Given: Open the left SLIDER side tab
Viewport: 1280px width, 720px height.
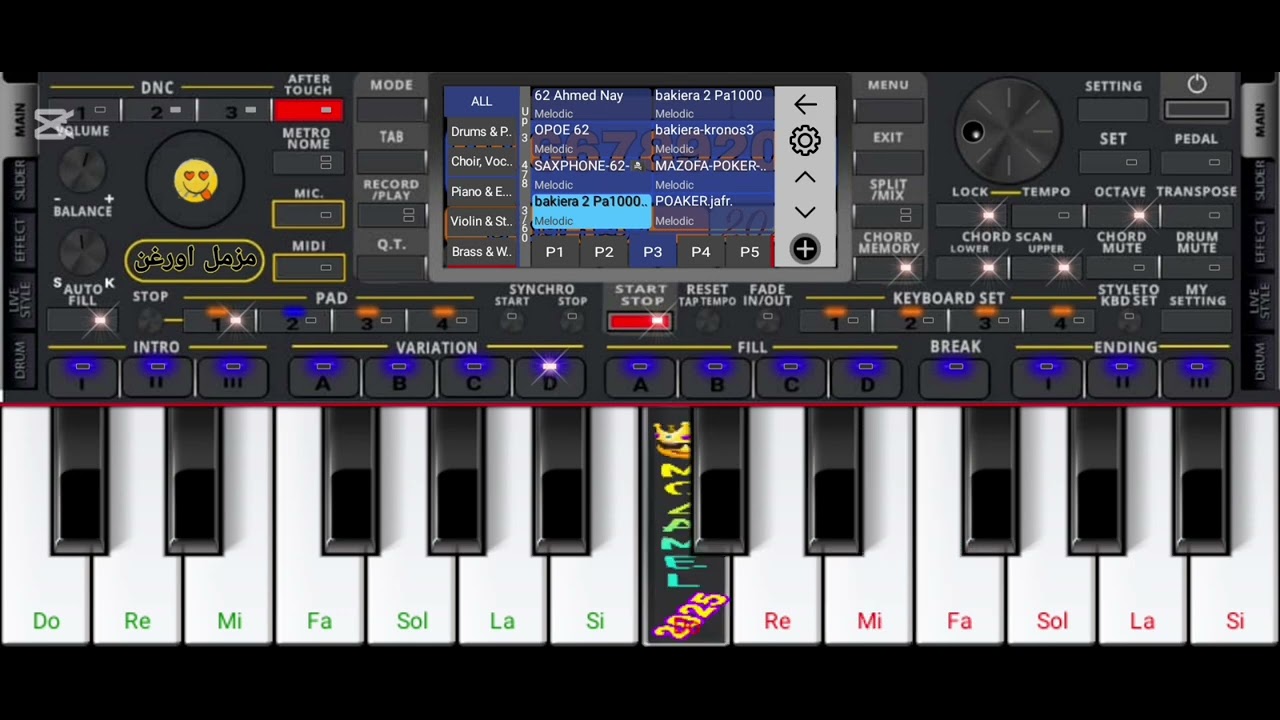Looking at the screenshot, I should point(19,181).
